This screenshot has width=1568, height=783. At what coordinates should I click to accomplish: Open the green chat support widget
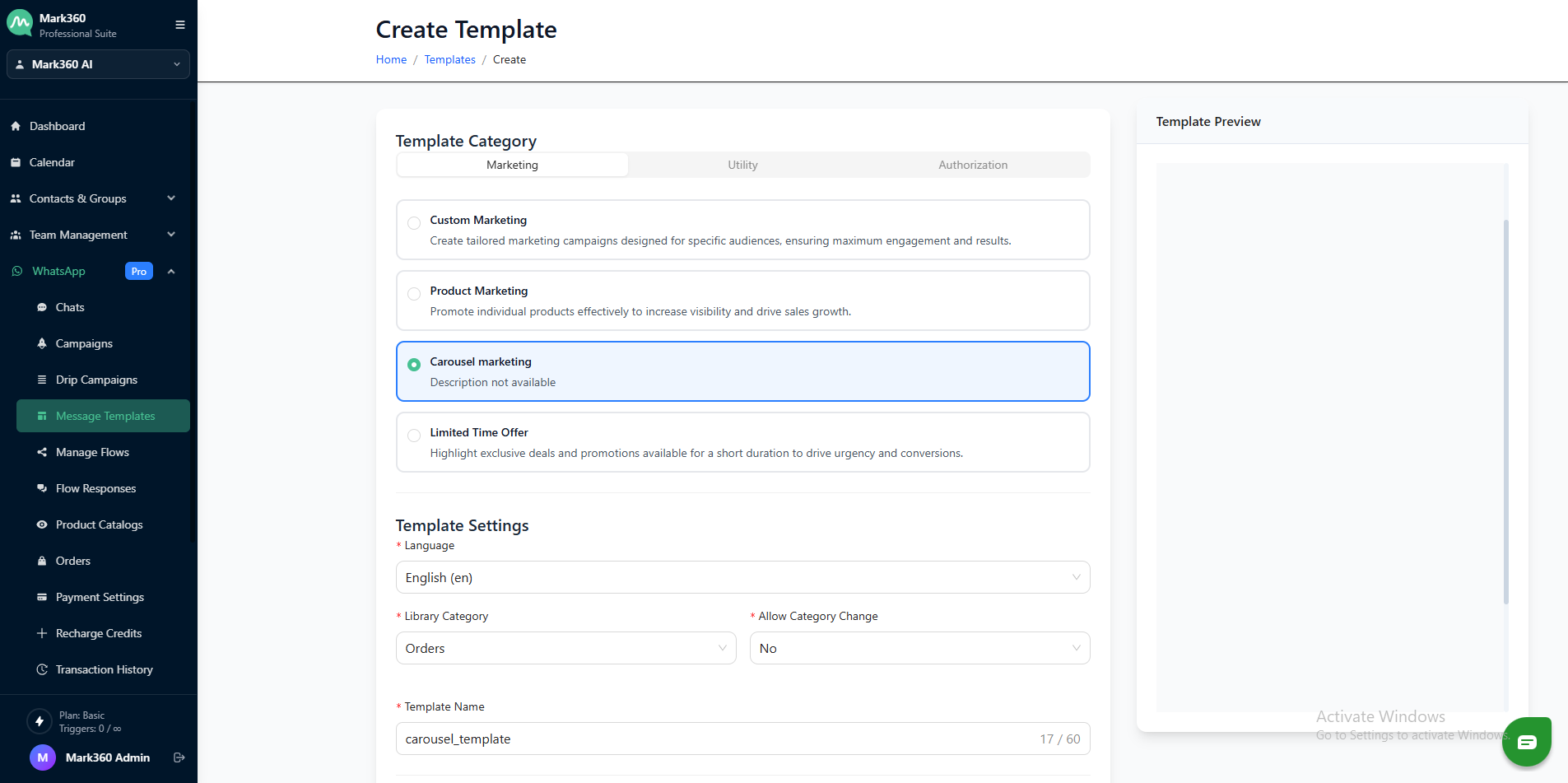click(1526, 742)
